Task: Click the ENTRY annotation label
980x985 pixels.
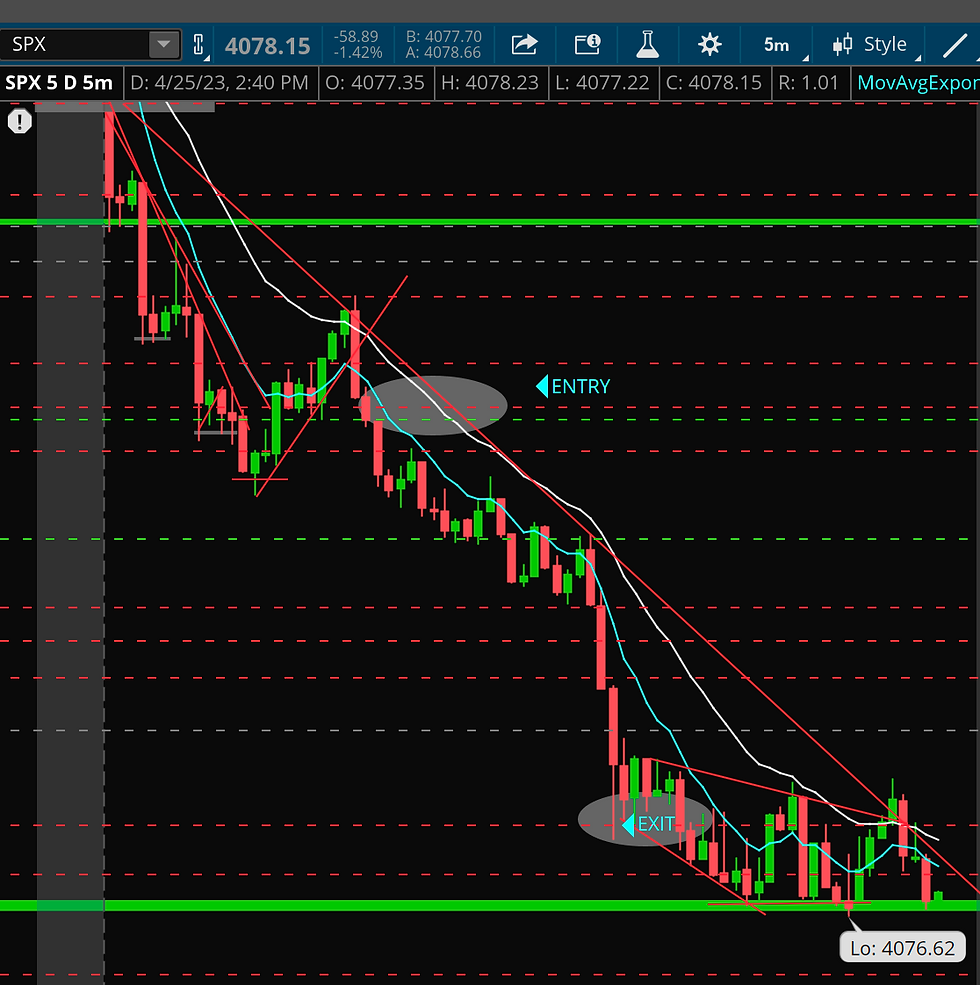Action: [x=574, y=386]
